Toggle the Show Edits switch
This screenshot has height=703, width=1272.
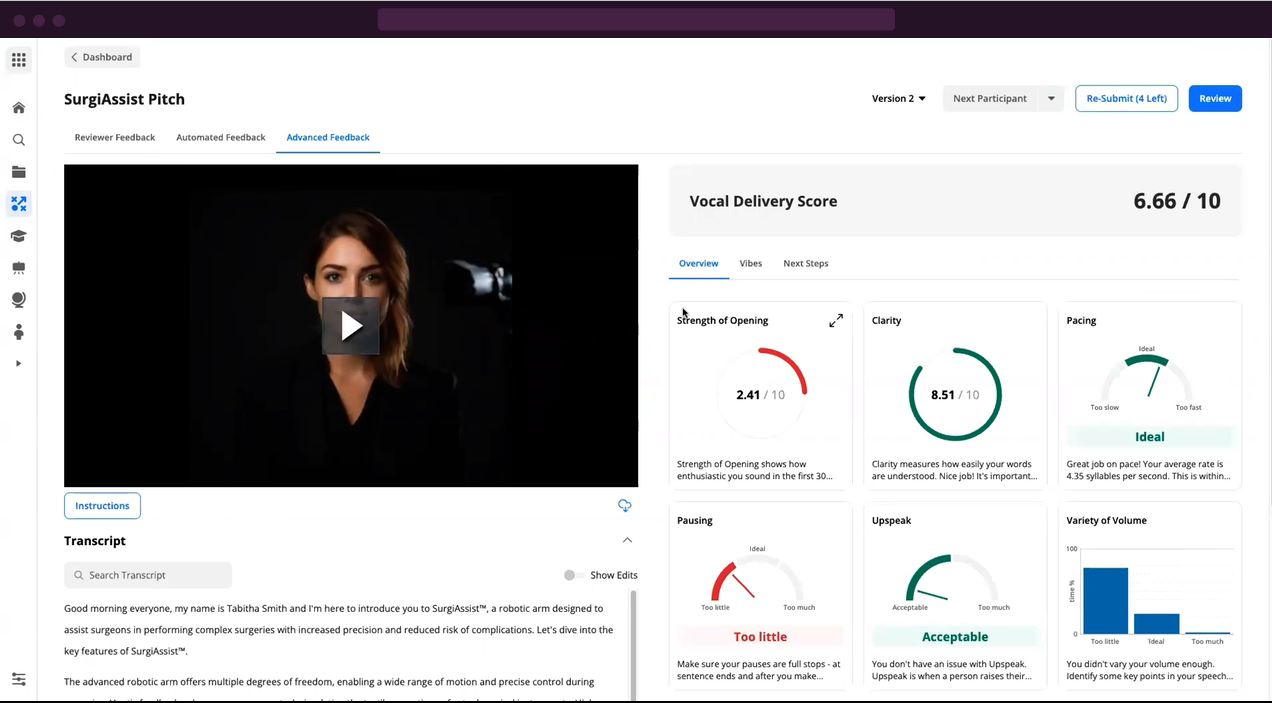pos(573,575)
